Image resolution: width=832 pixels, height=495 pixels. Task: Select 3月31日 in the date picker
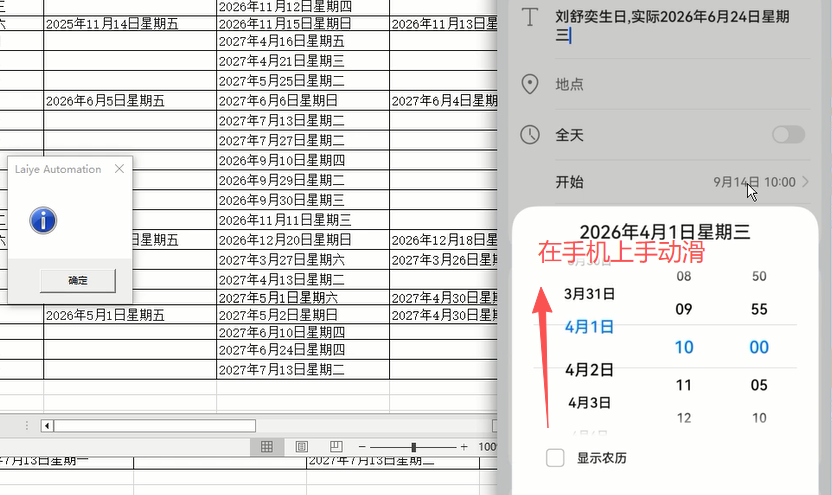coord(590,294)
